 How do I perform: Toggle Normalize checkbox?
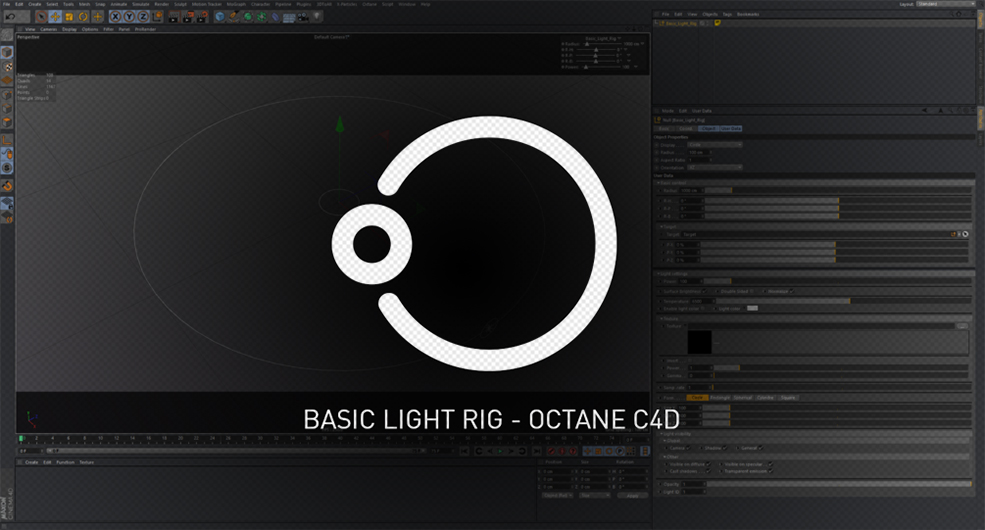point(792,291)
